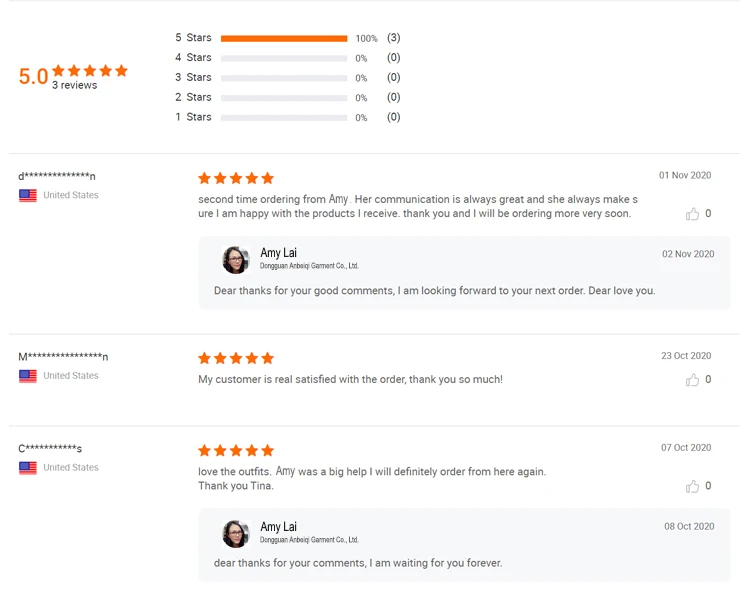Click Amy Lai's avatar in the 08 Oct reply
Viewport: 750px width, 600px height.
[x=236, y=534]
